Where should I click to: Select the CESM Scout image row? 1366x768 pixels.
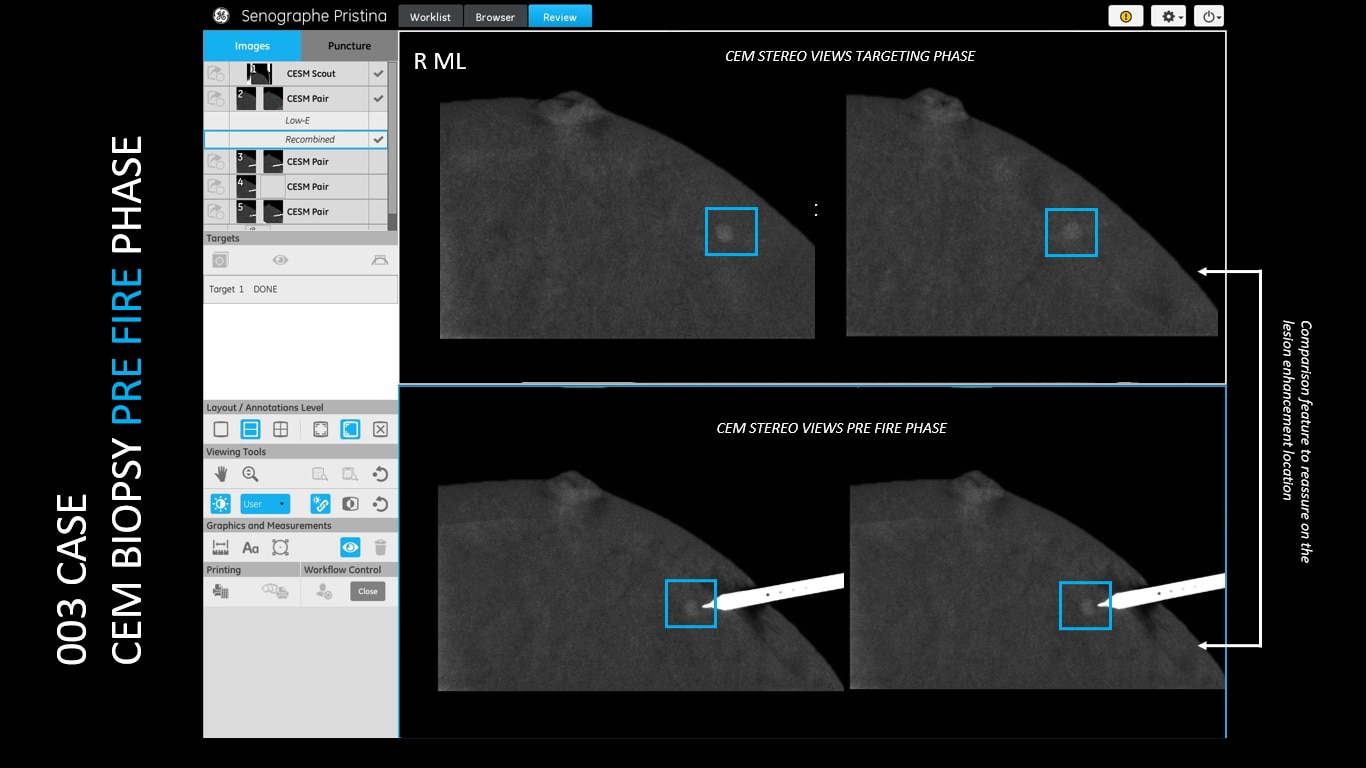pyautogui.click(x=311, y=74)
